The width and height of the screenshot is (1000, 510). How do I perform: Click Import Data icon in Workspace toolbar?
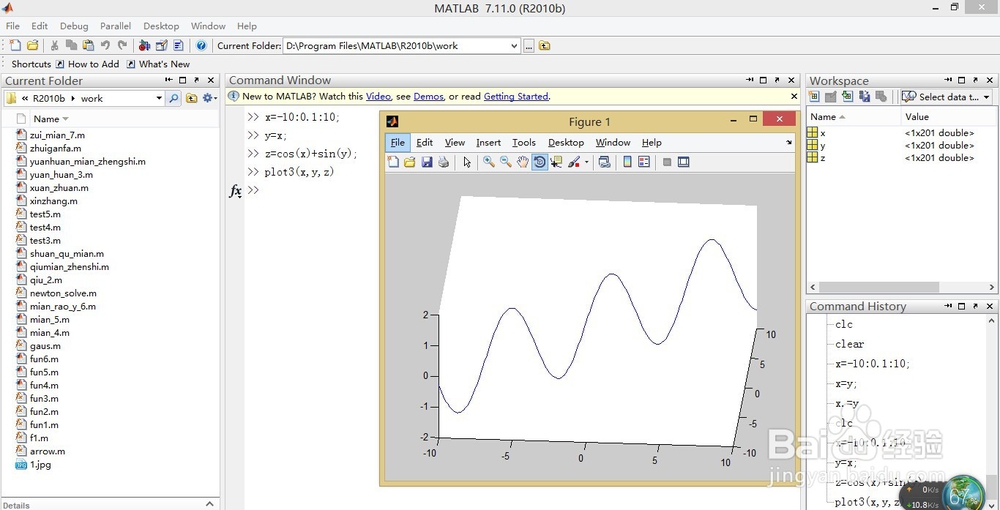click(x=847, y=97)
